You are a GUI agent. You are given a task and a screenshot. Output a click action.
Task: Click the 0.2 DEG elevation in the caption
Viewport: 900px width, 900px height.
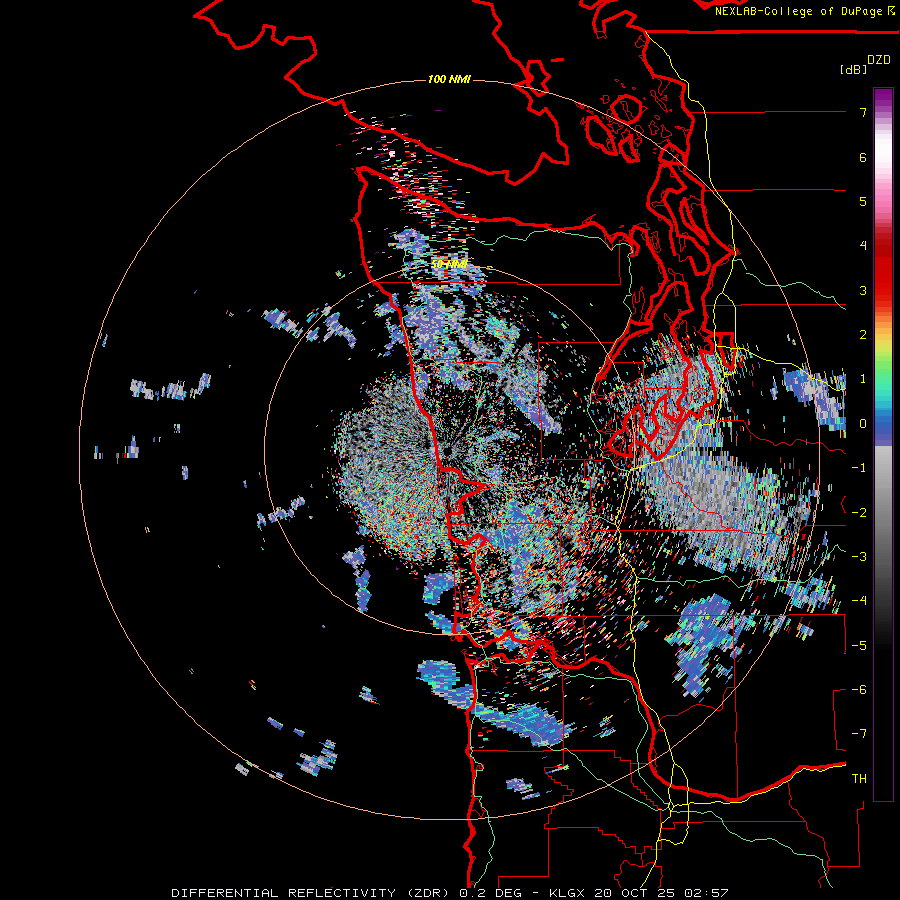pyautogui.click(x=490, y=893)
